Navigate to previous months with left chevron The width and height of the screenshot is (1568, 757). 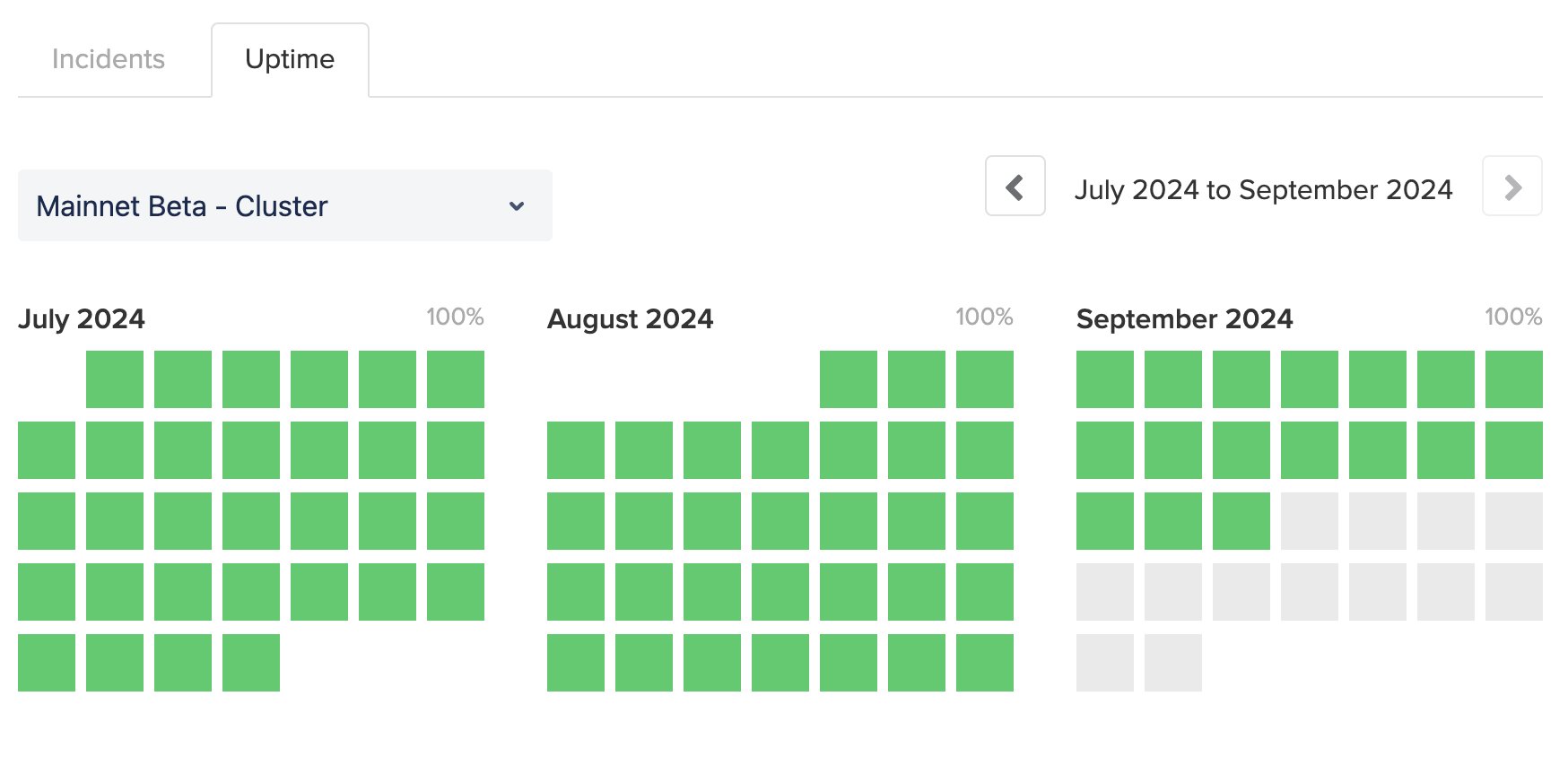pos(1015,187)
